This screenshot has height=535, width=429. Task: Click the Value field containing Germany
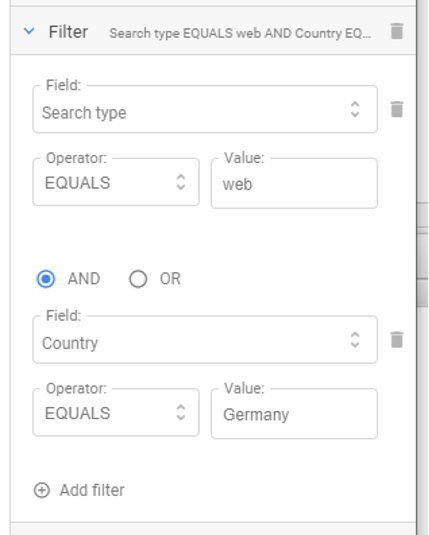(294, 414)
